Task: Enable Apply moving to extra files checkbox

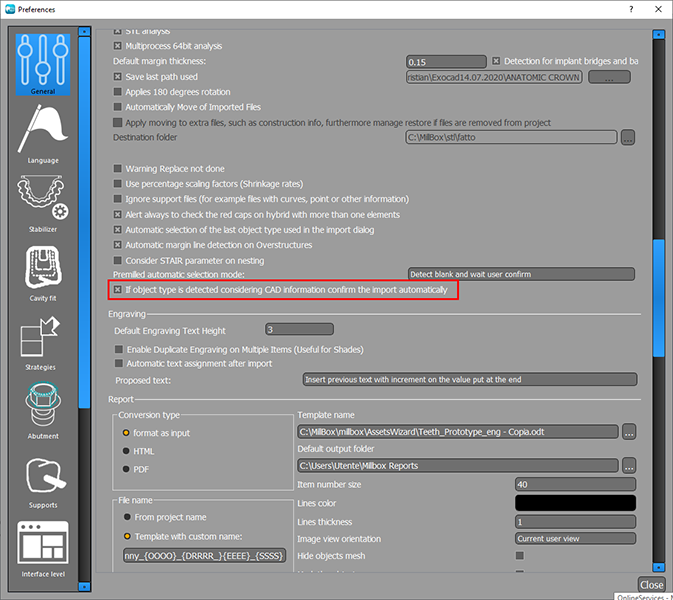Action: (117, 122)
